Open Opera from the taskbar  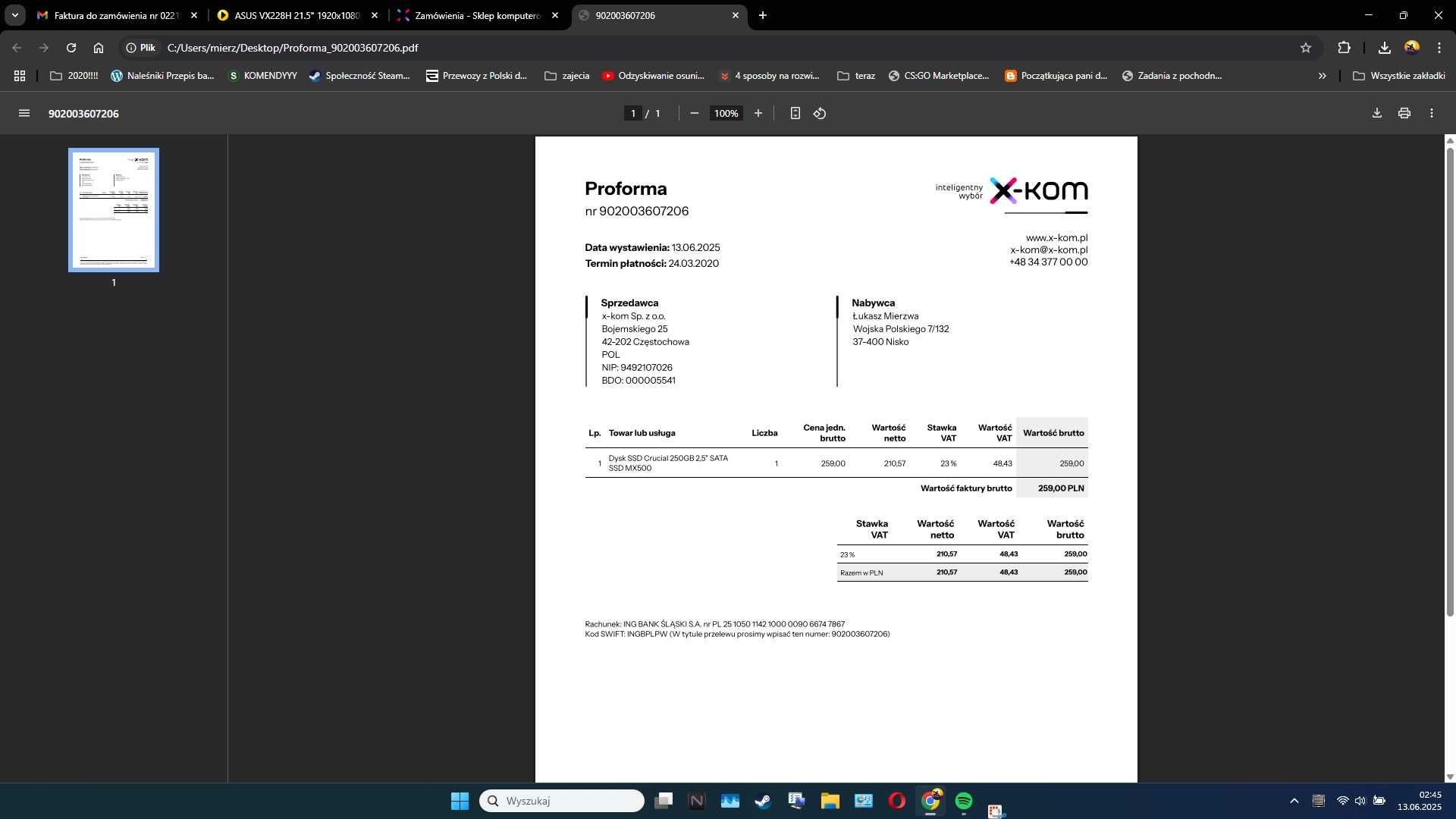[x=896, y=801]
